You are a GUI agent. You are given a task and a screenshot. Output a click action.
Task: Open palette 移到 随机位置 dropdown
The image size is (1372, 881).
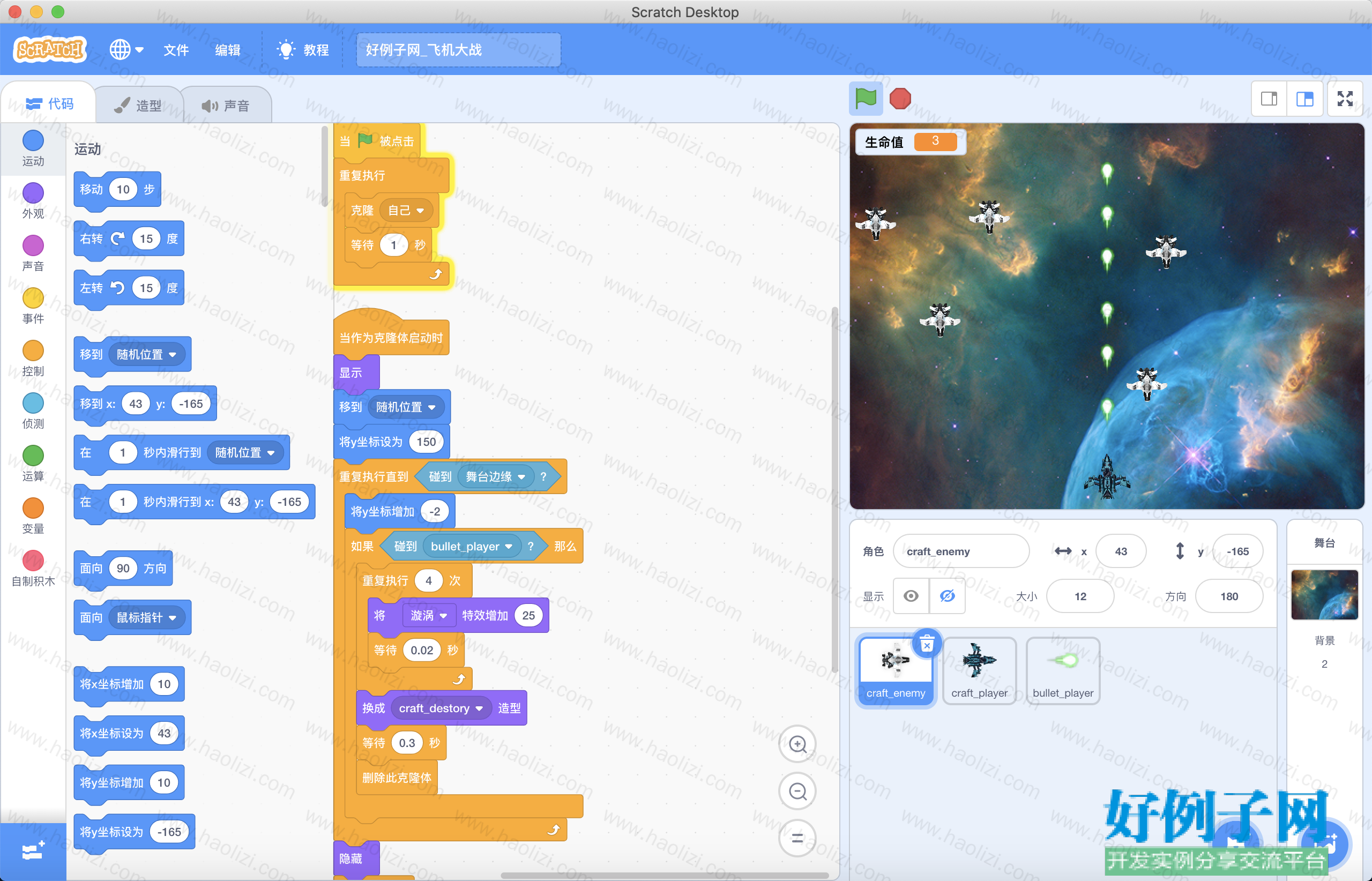point(146,354)
